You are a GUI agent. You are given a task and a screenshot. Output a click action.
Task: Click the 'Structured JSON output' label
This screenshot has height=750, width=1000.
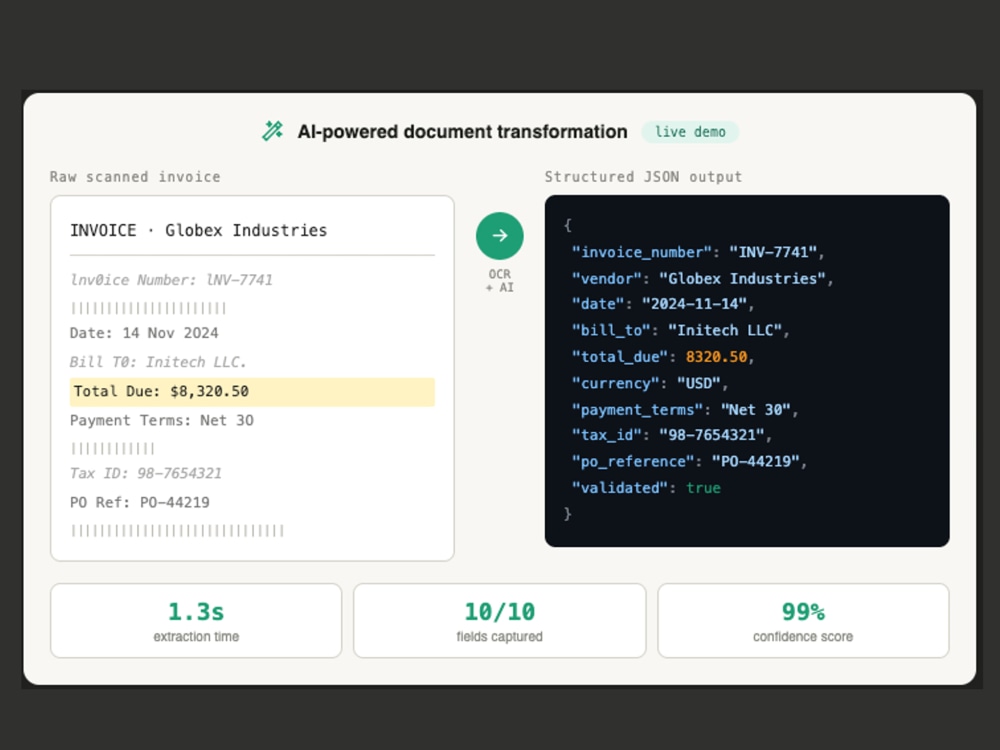643,177
